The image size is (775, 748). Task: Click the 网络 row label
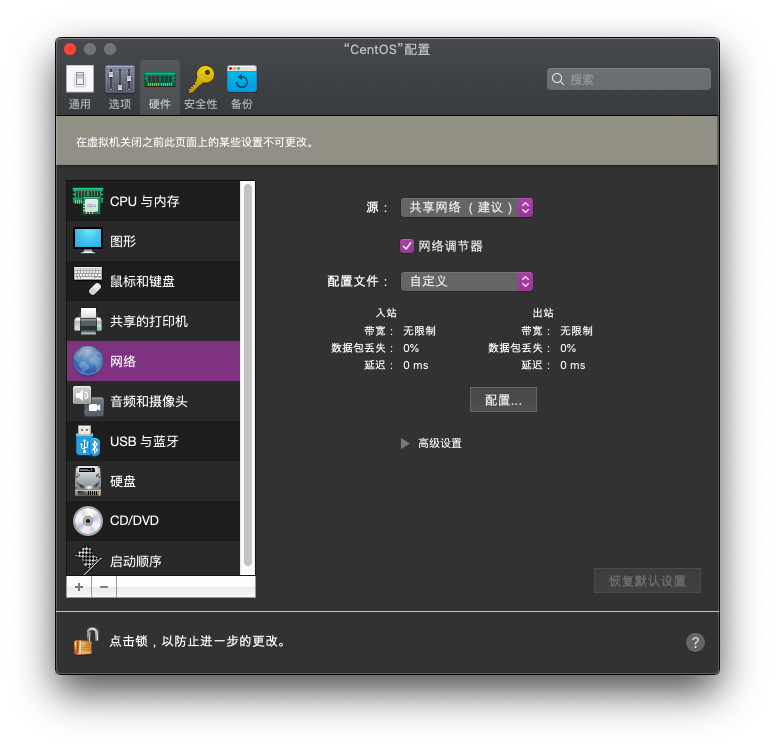click(123, 361)
